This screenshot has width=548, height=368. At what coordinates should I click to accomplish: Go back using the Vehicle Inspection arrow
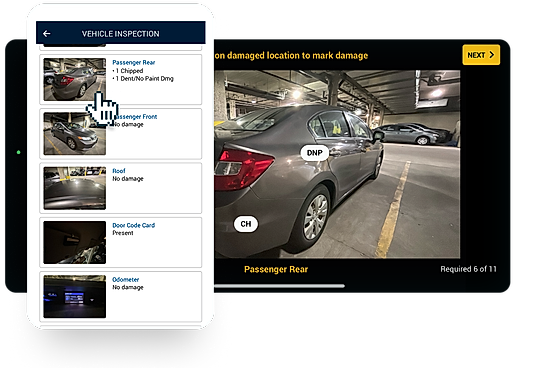46,34
